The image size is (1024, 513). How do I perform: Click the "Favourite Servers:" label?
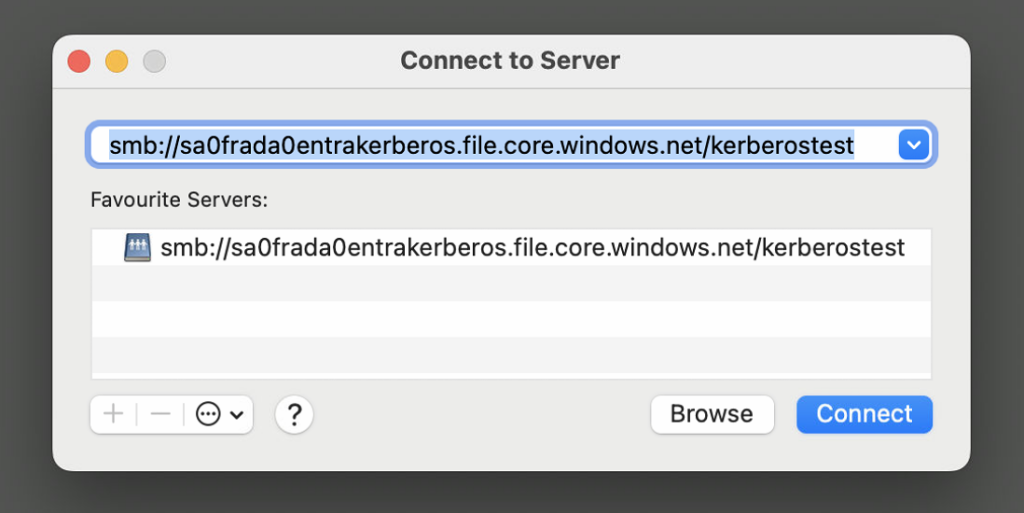point(179,199)
